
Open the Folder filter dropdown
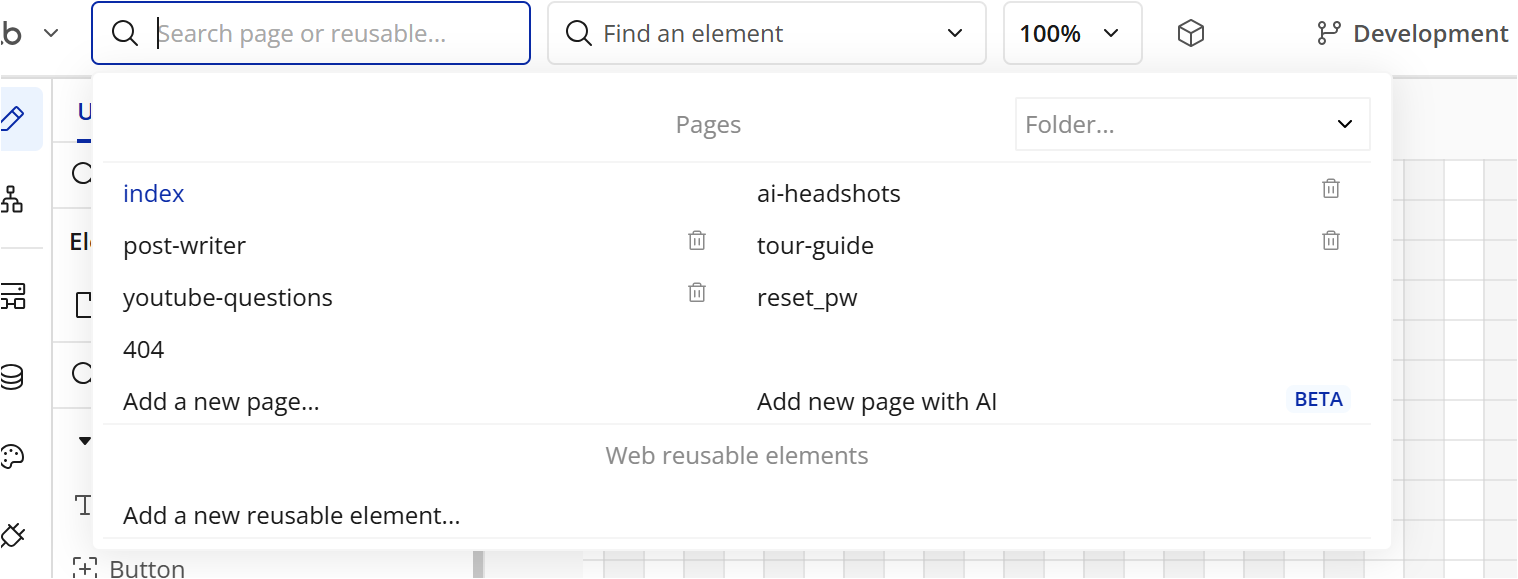(x=1192, y=125)
